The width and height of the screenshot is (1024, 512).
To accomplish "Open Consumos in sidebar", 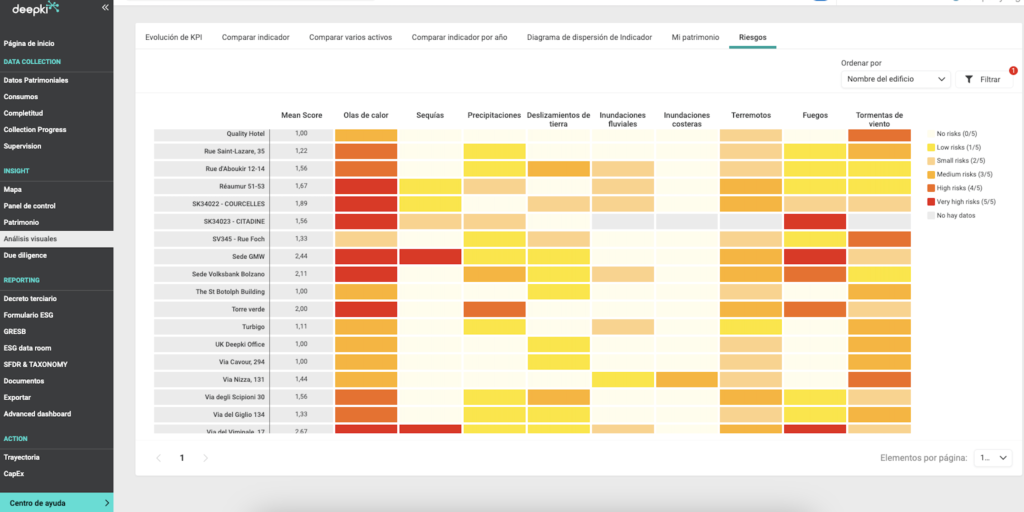I will coord(21,97).
